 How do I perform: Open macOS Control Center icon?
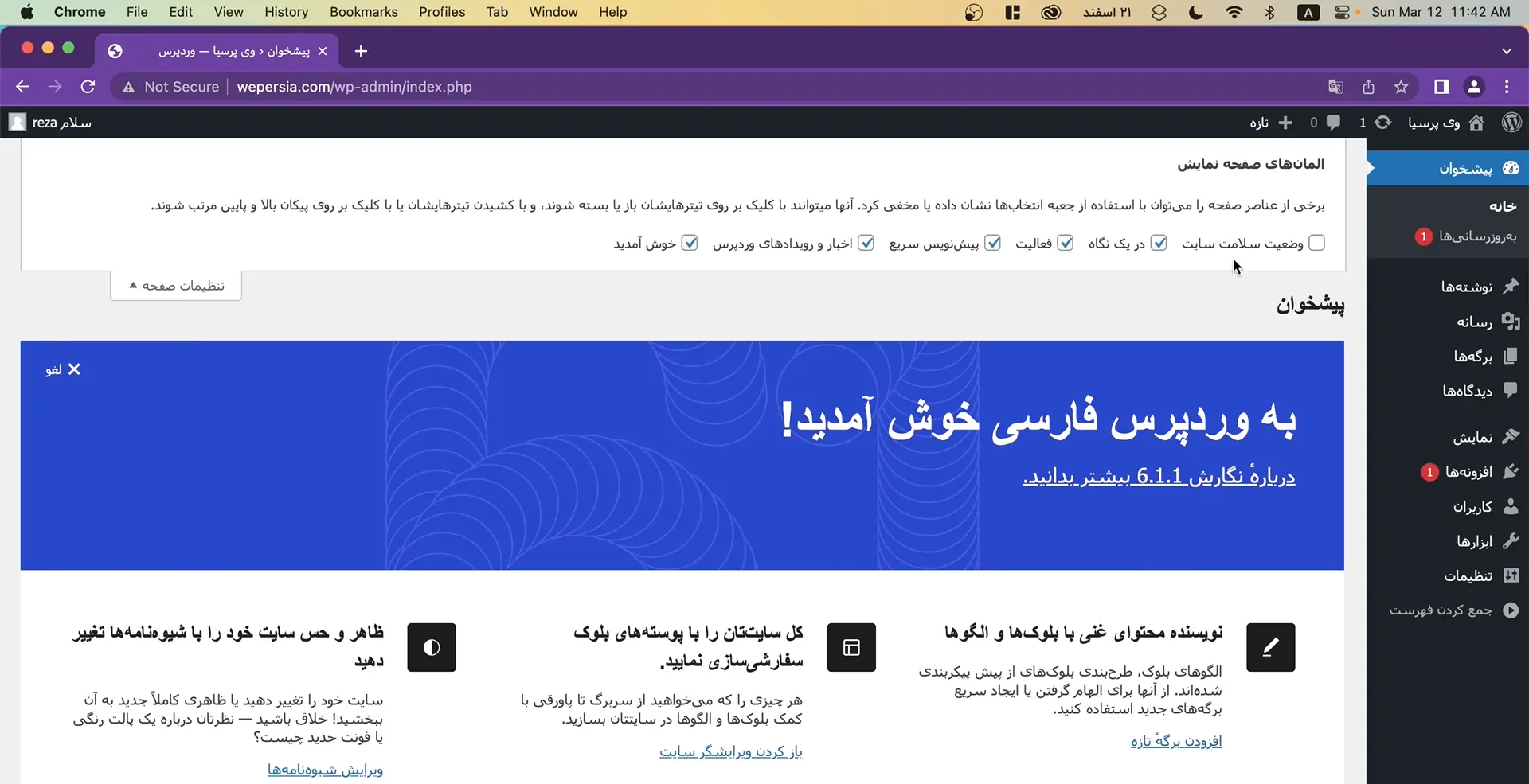coord(1343,12)
